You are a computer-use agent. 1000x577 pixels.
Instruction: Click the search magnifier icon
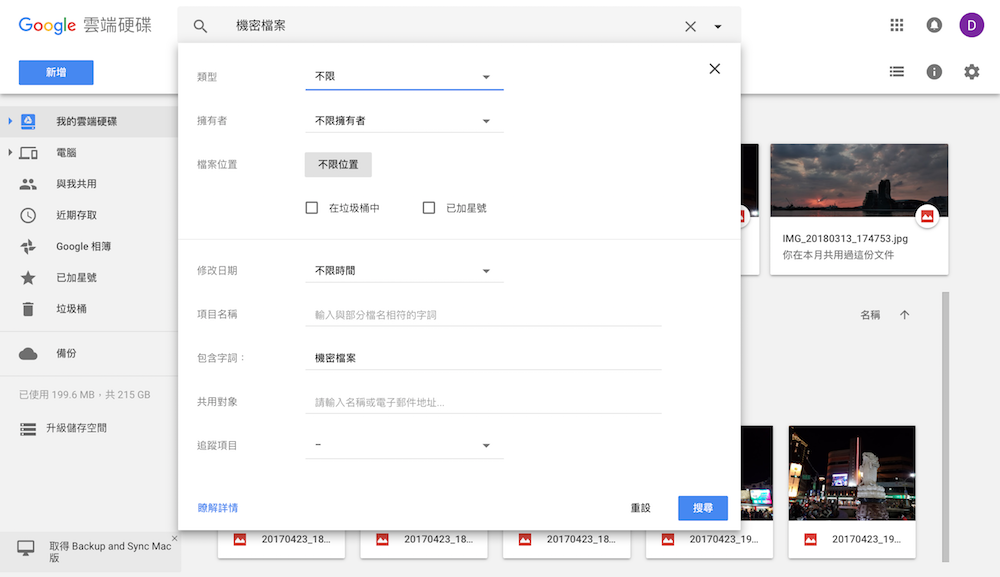(x=200, y=26)
